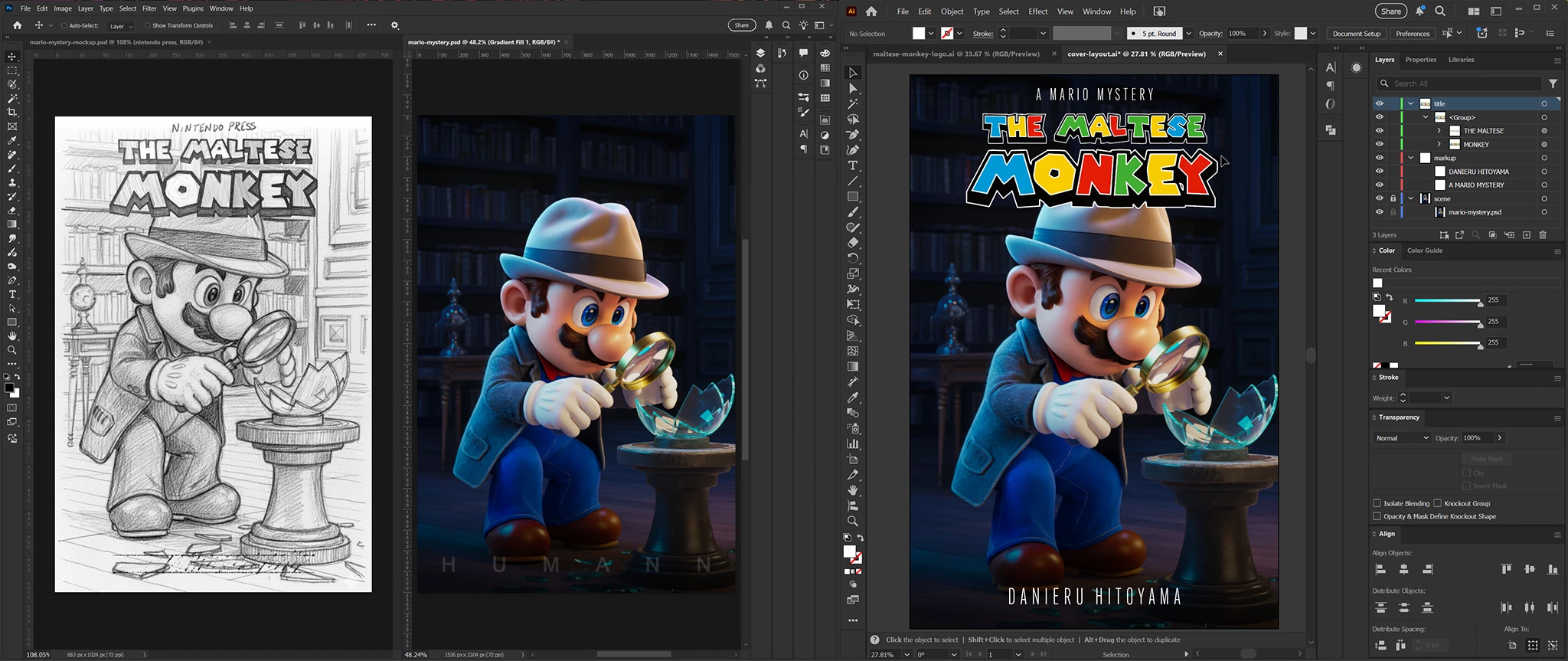This screenshot has height=661, width=1568.
Task: Enable the Knockout Group checkbox
Action: [x=1438, y=503]
